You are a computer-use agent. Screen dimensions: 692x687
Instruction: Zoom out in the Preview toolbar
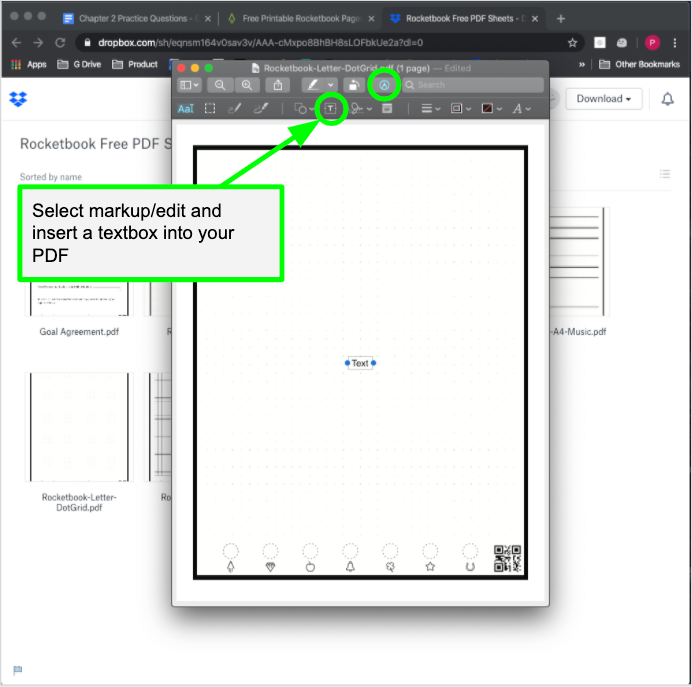(220, 85)
